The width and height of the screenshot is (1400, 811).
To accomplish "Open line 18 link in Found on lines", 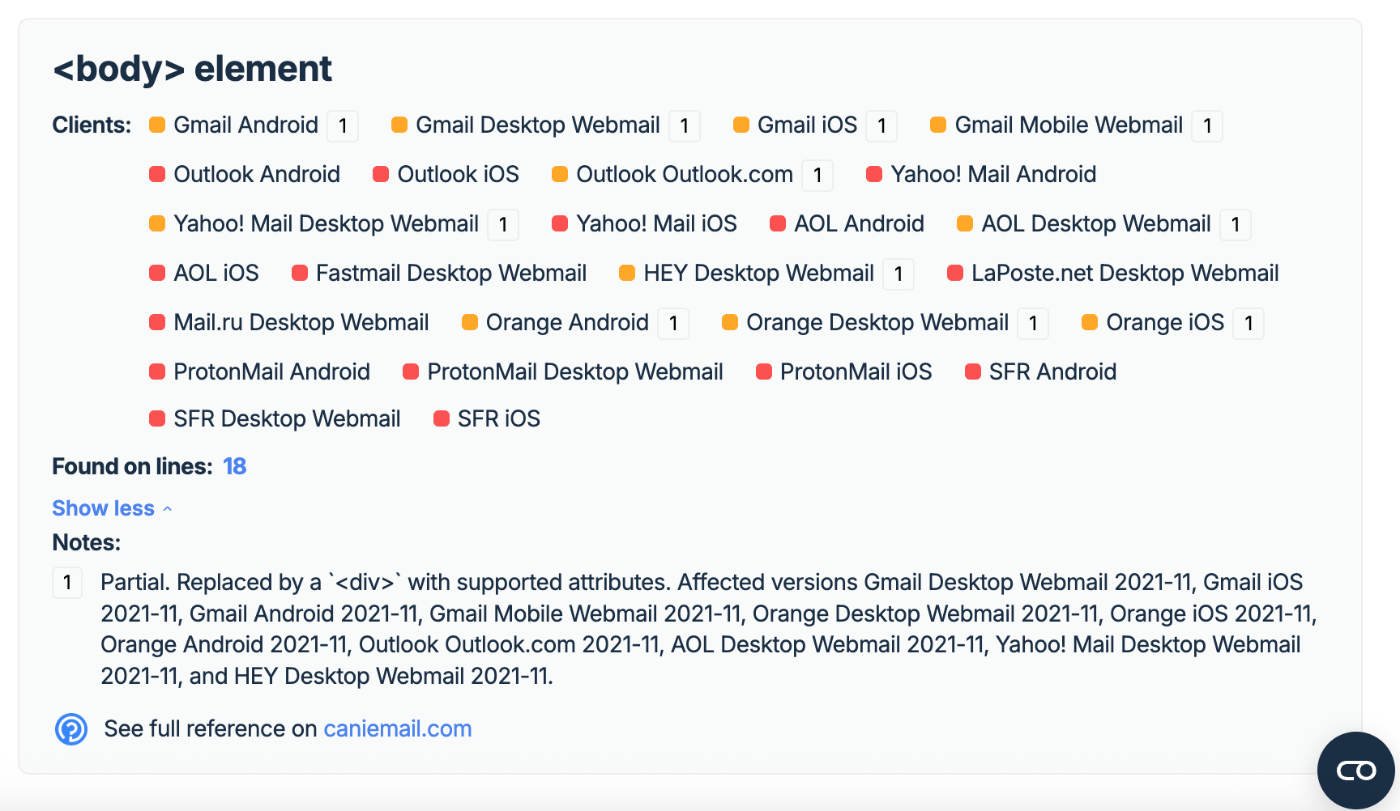I will (x=235, y=466).
